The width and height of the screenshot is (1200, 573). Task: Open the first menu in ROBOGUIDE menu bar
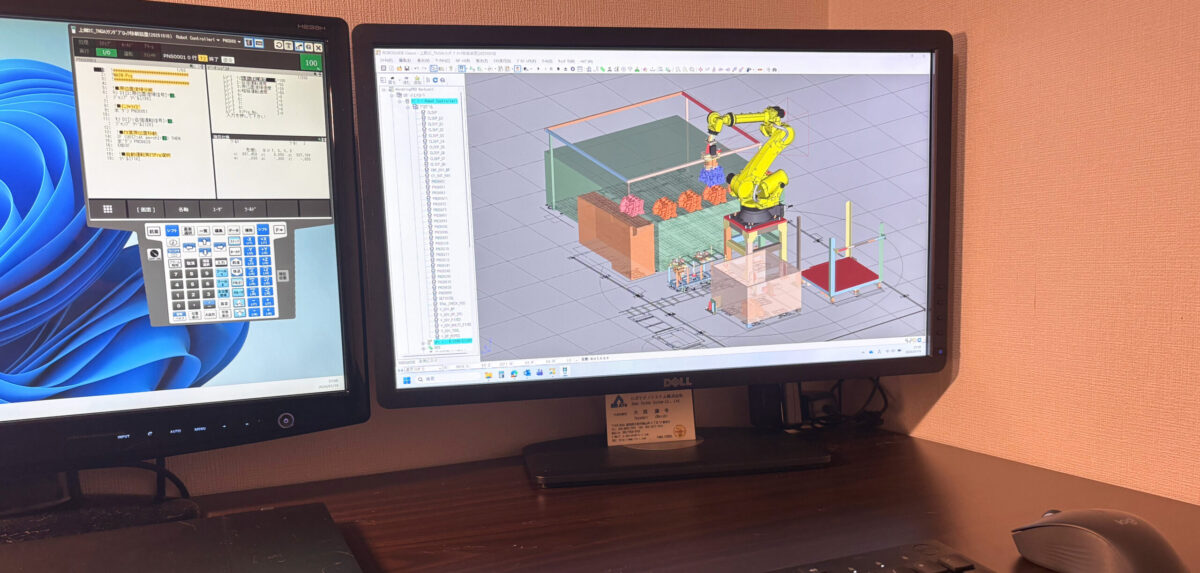click(x=384, y=61)
